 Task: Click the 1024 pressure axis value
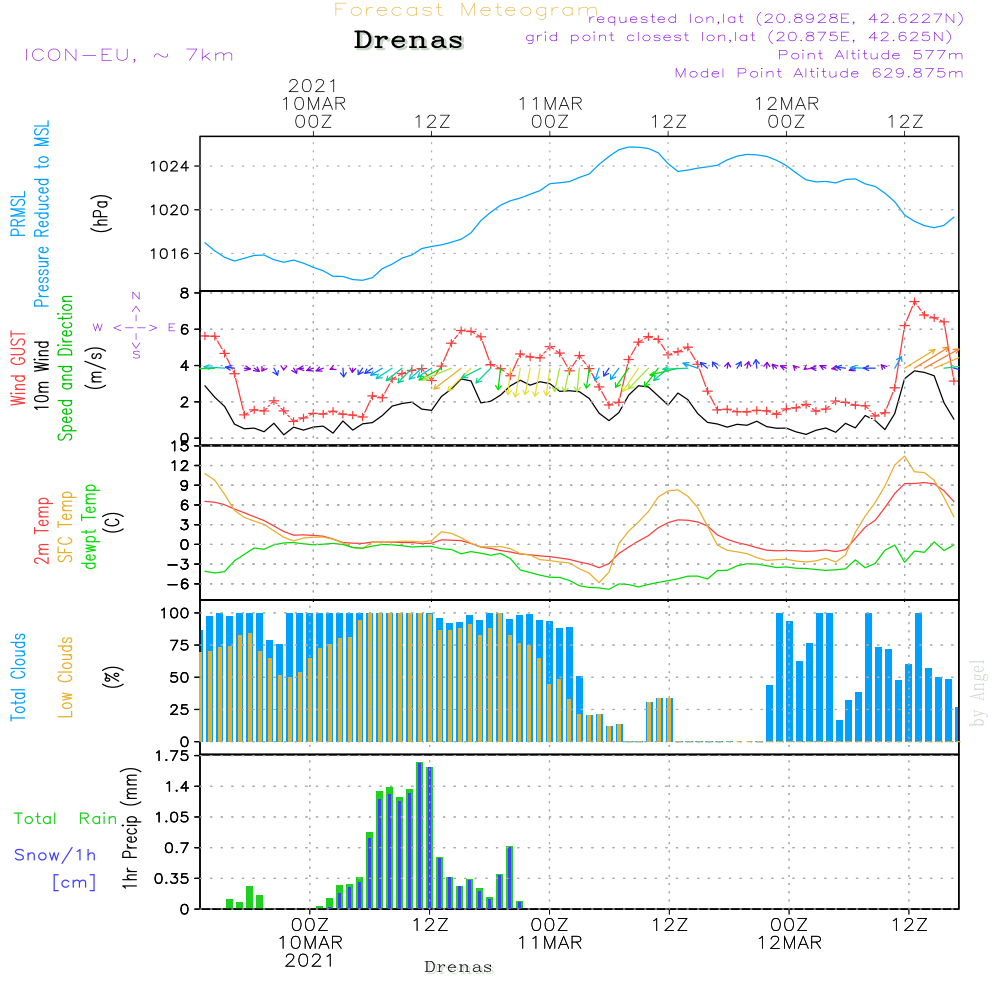(170, 167)
